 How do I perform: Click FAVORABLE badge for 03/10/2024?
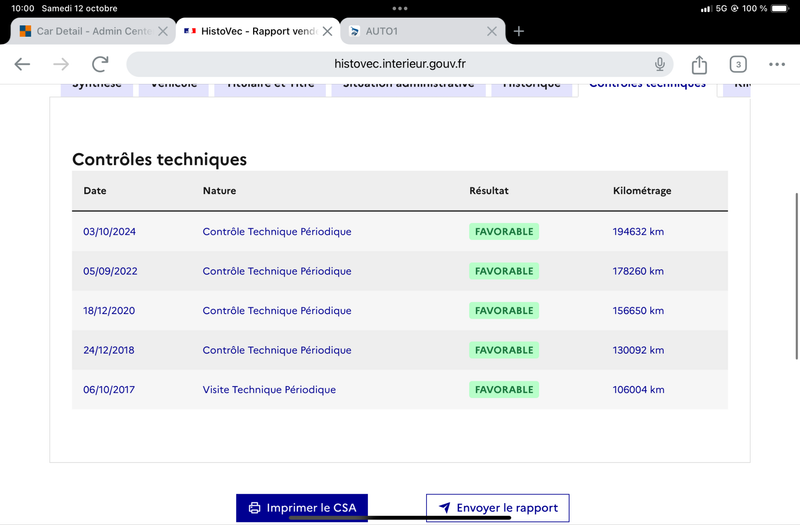[504, 232]
